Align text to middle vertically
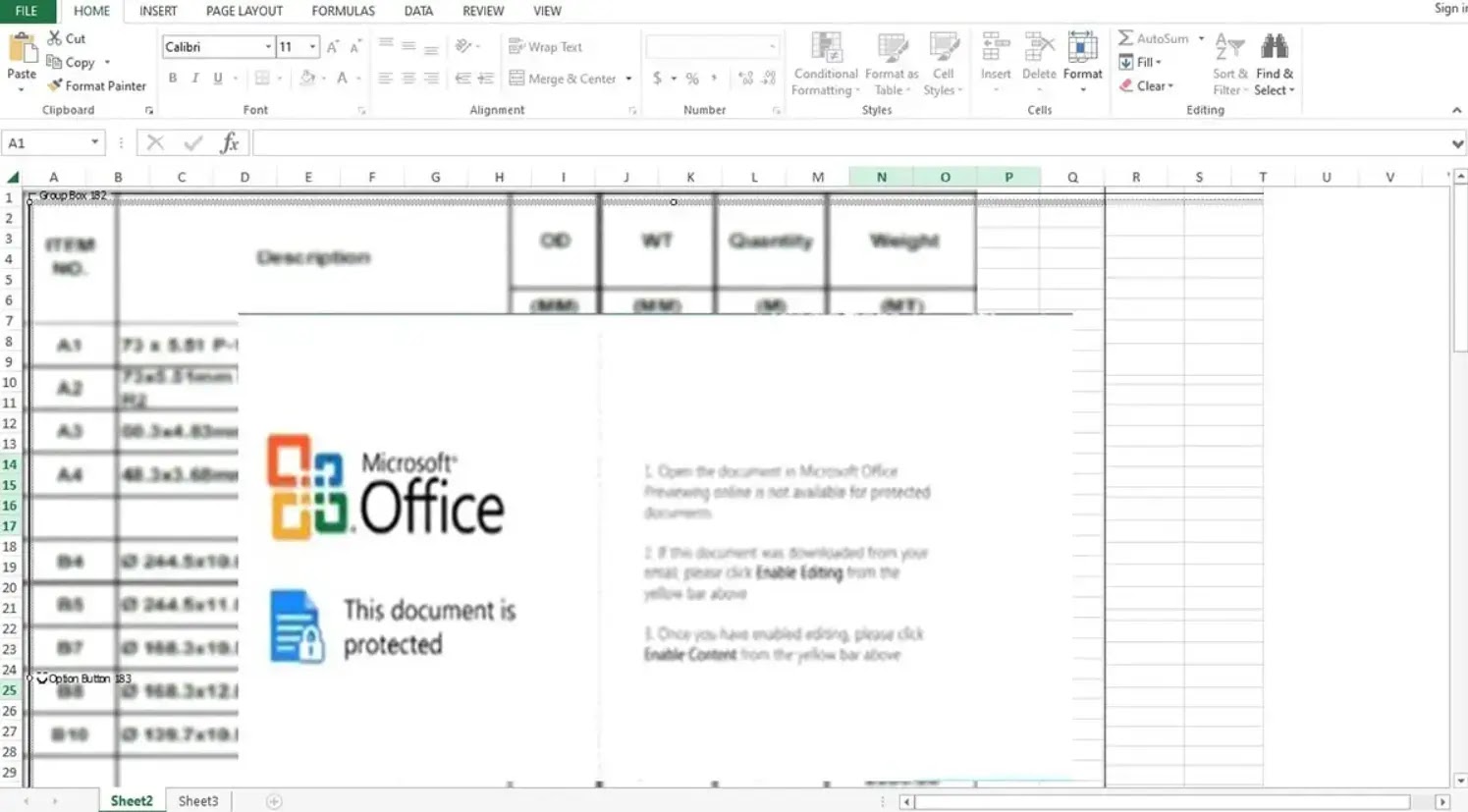 click(408, 46)
